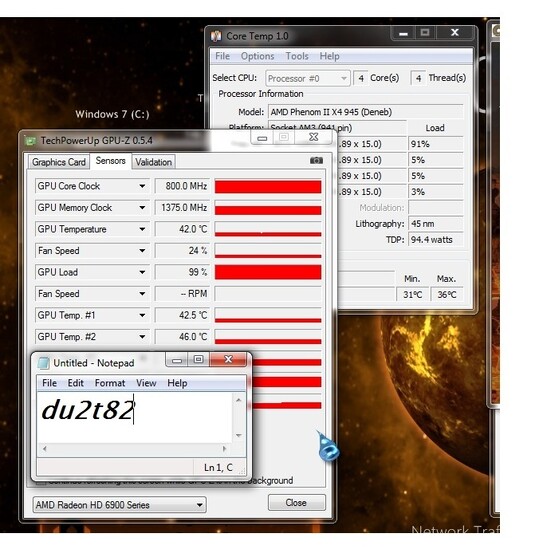Open the GPU Load sensor dropdown

coord(142,272)
